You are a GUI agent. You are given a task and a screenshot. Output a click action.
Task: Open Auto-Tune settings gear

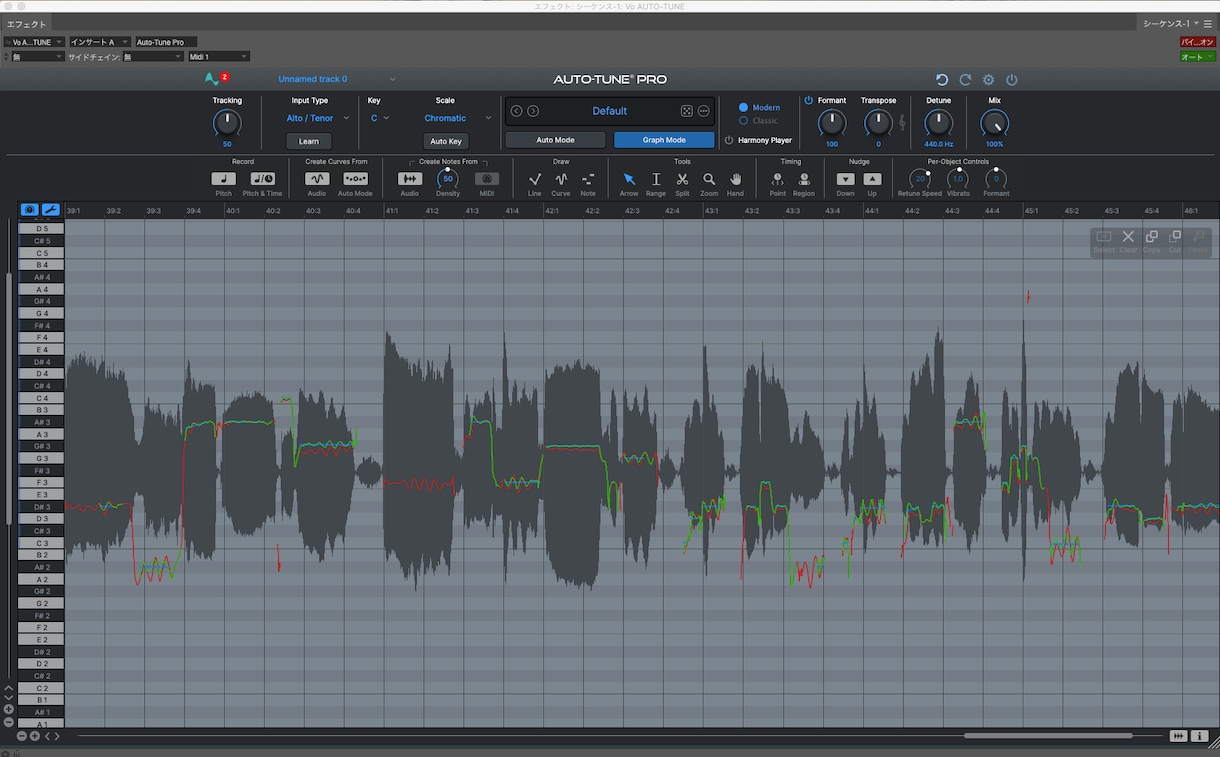[x=989, y=80]
